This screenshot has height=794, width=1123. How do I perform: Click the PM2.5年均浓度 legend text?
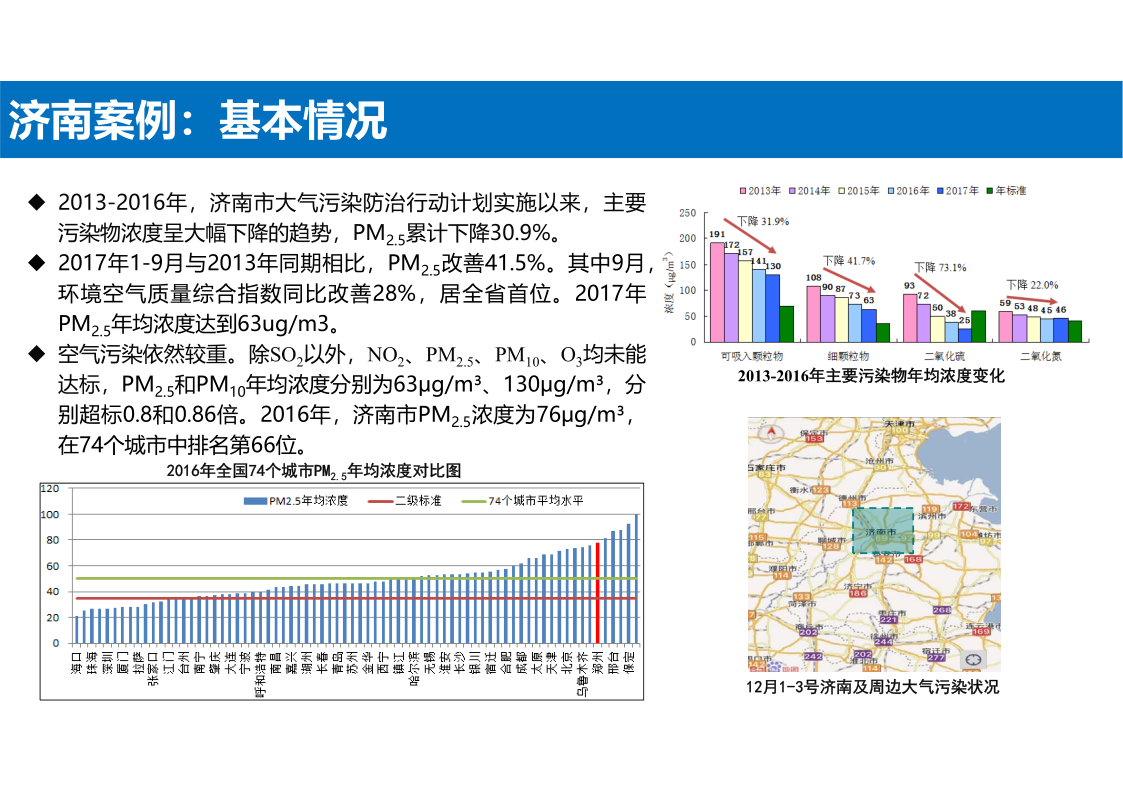pos(309,500)
